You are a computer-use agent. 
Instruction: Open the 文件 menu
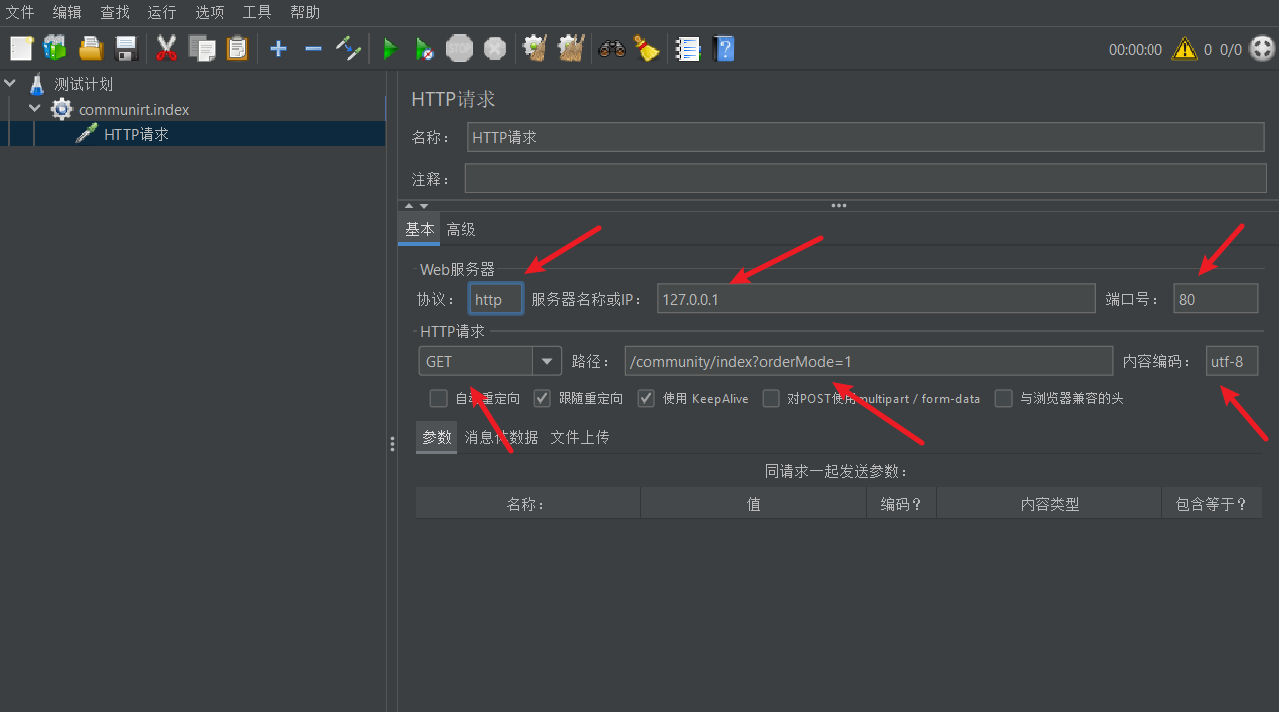coord(20,12)
